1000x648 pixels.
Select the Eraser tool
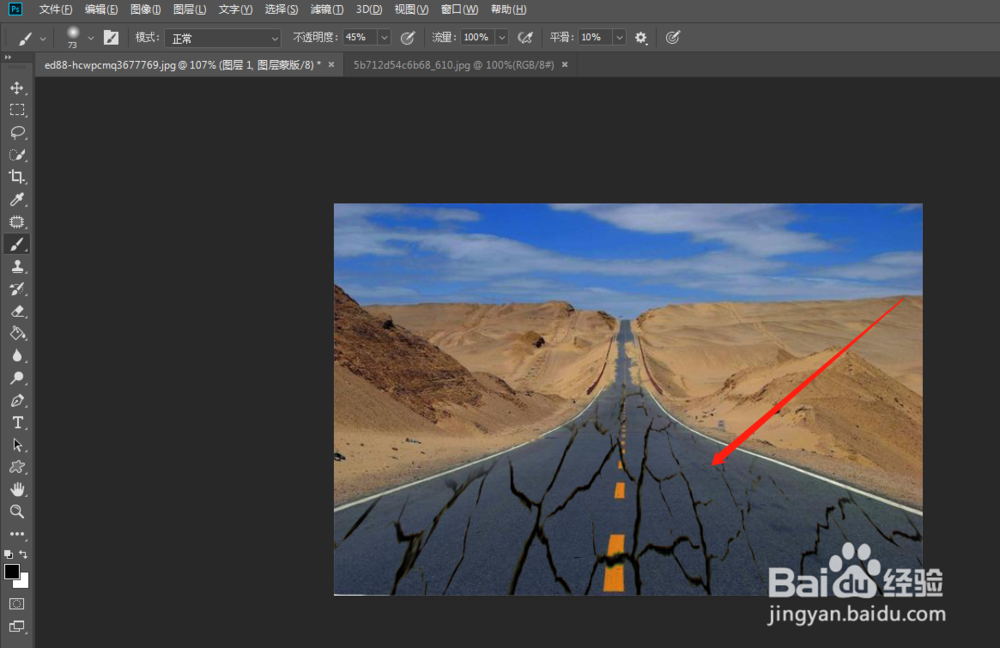(x=17, y=311)
